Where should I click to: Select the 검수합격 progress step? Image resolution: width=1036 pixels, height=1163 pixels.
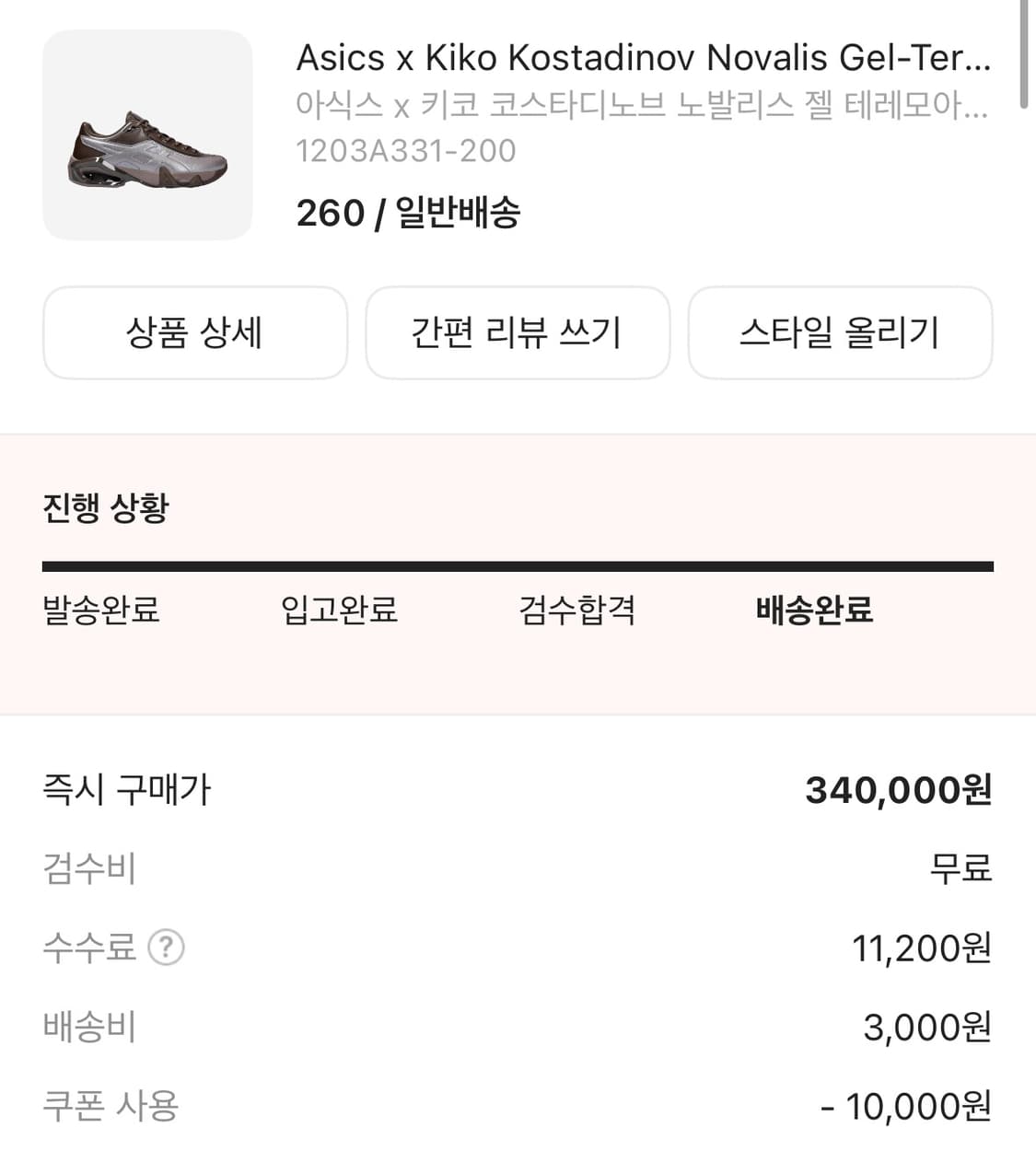[x=577, y=610]
